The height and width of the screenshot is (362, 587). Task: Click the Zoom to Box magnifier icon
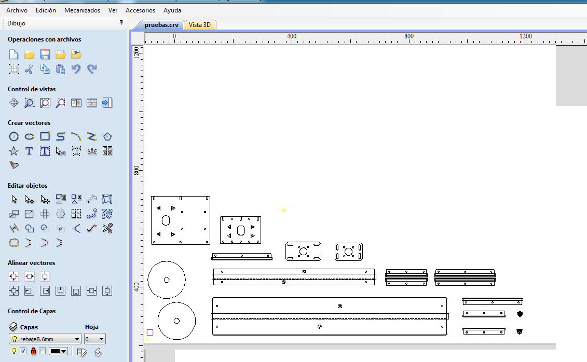coord(29,103)
